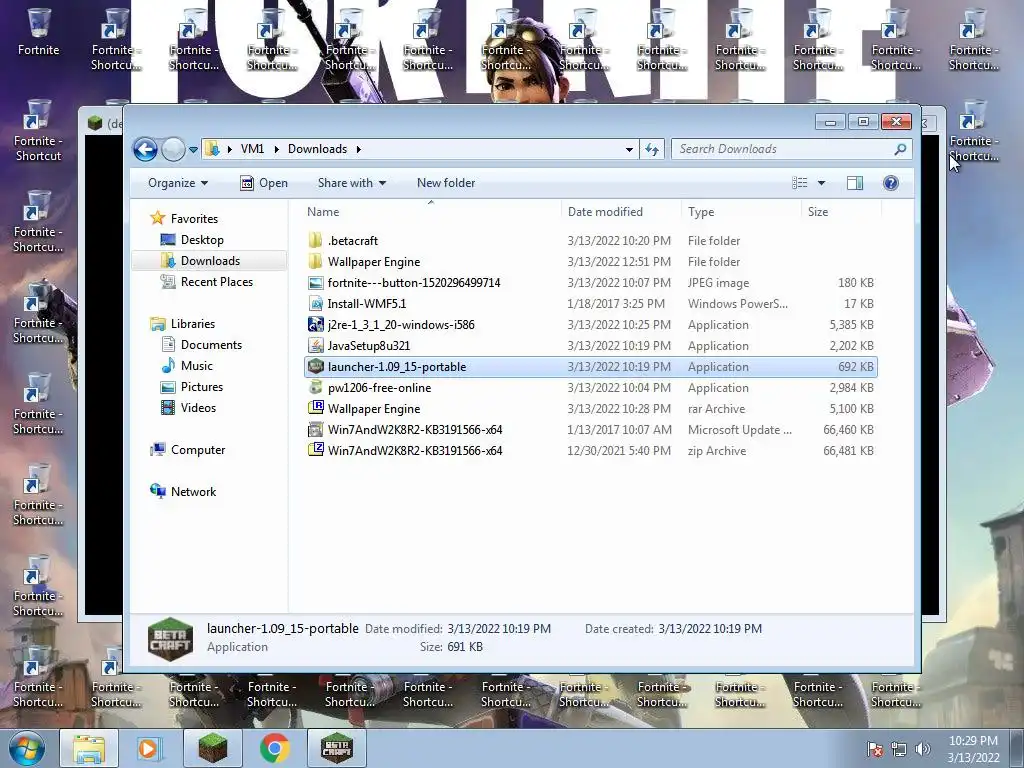Select Network in the navigation pane
1024x768 pixels.
pyautogui.click(x=193, y=492)
